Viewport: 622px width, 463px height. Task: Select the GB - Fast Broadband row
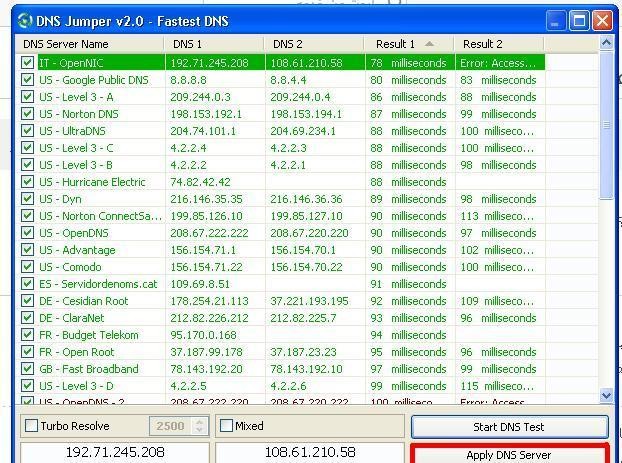point(280,369)
